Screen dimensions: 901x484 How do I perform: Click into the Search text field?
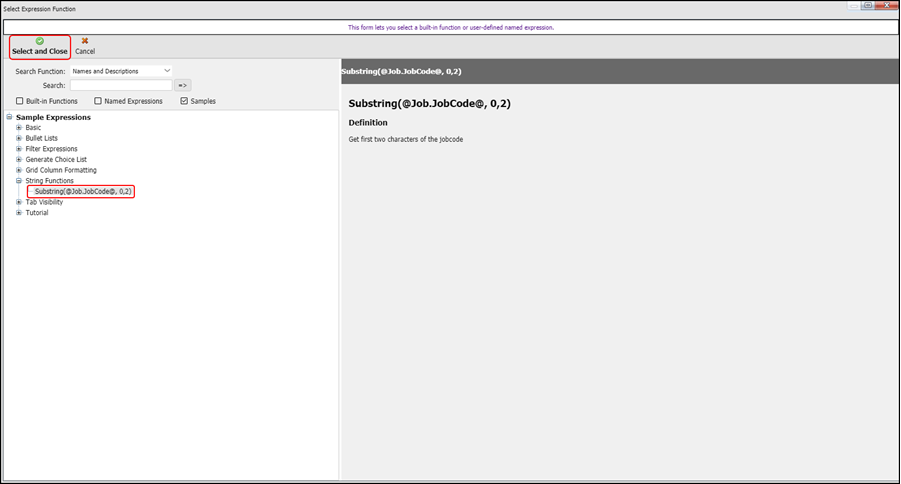click(121, 86)
